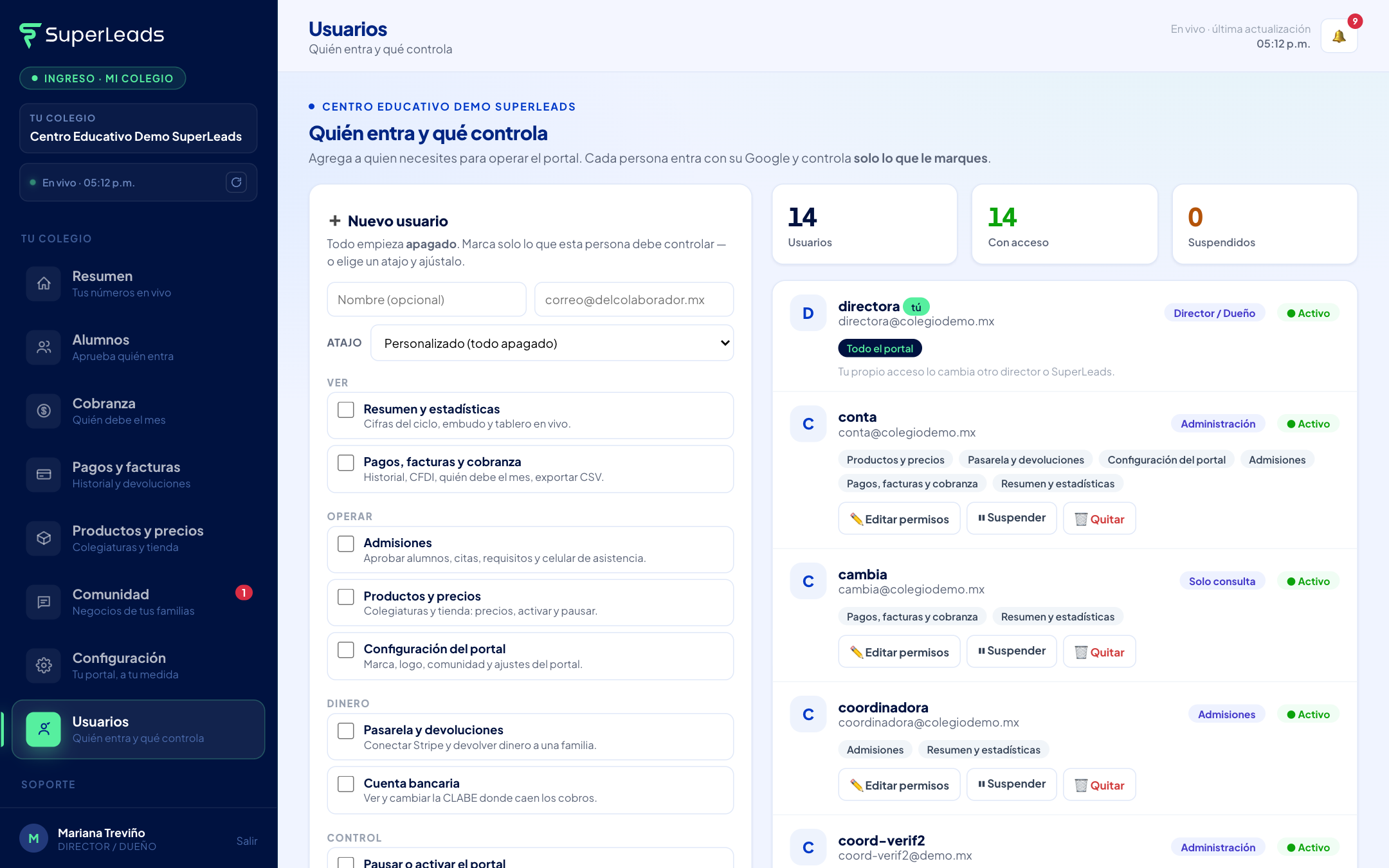This screenshot has width=1389, height=868.
Task: Click coordinadora's C avatar
Action: pos(808,714)
